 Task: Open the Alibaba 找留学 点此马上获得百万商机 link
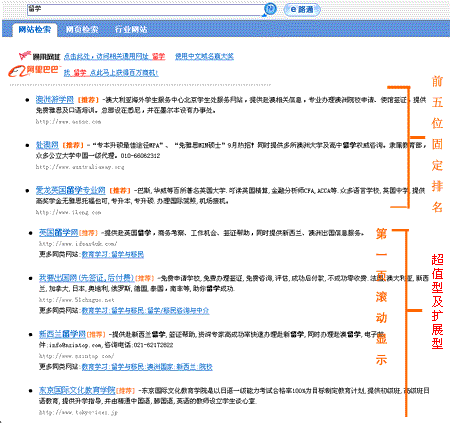point(111,73)
